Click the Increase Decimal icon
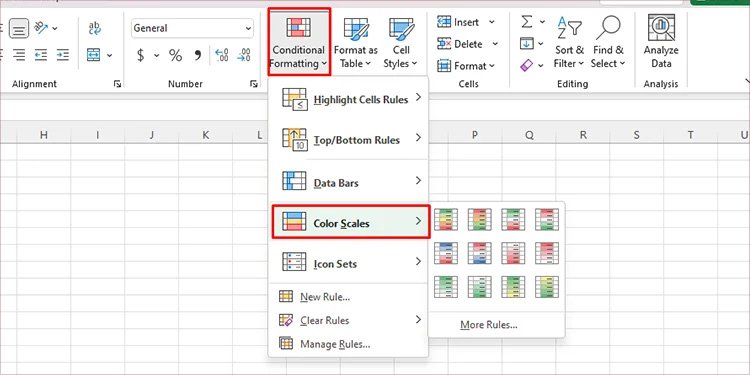Image resolution: width=750 pixels, height=375 pixels. pyautogui.click(x=222, y=55)
